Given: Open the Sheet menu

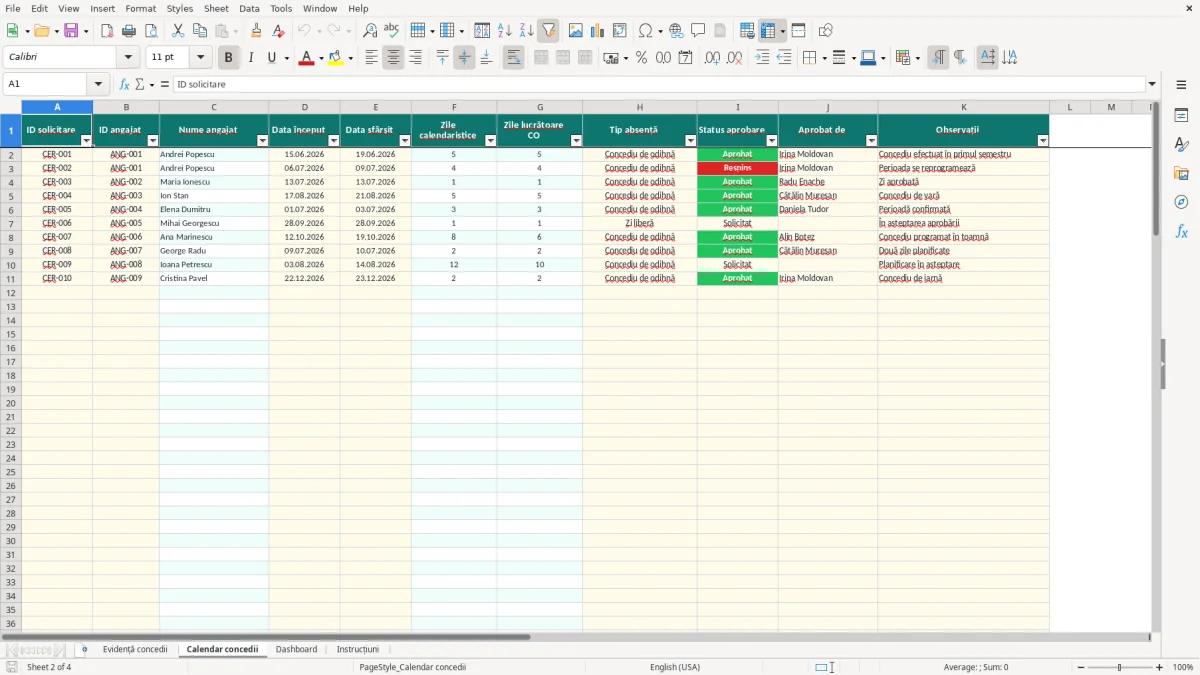Looking at the screenshot, I should tap(216, 8).
